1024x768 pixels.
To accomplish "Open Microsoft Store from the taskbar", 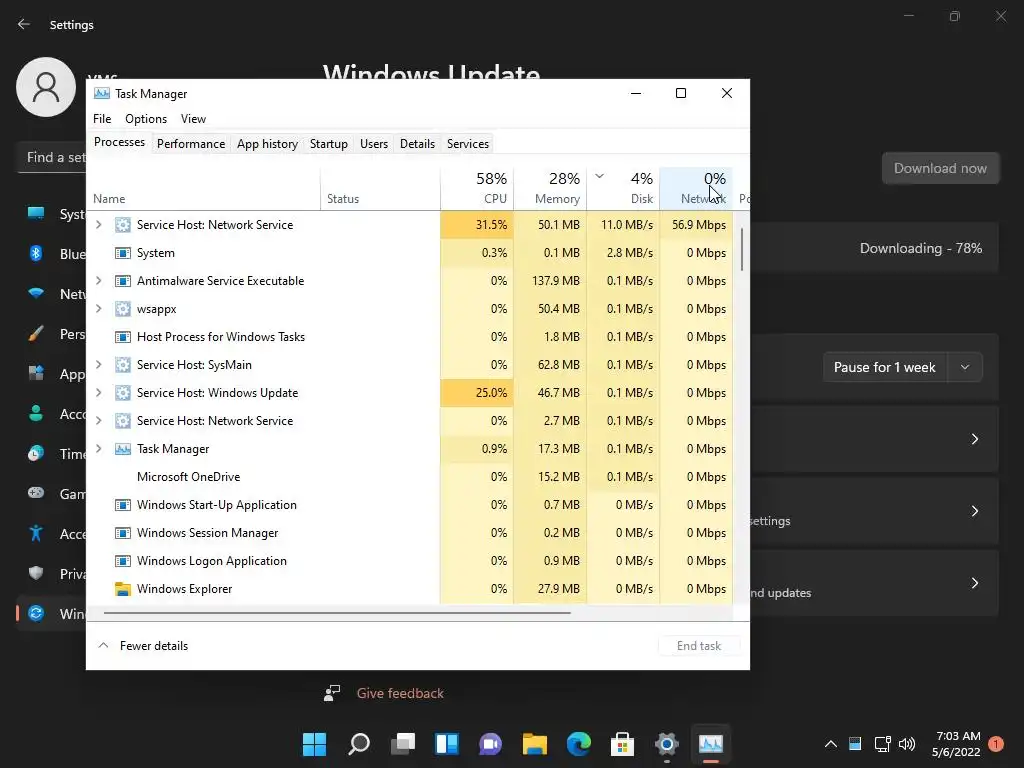I will point(622,744).
